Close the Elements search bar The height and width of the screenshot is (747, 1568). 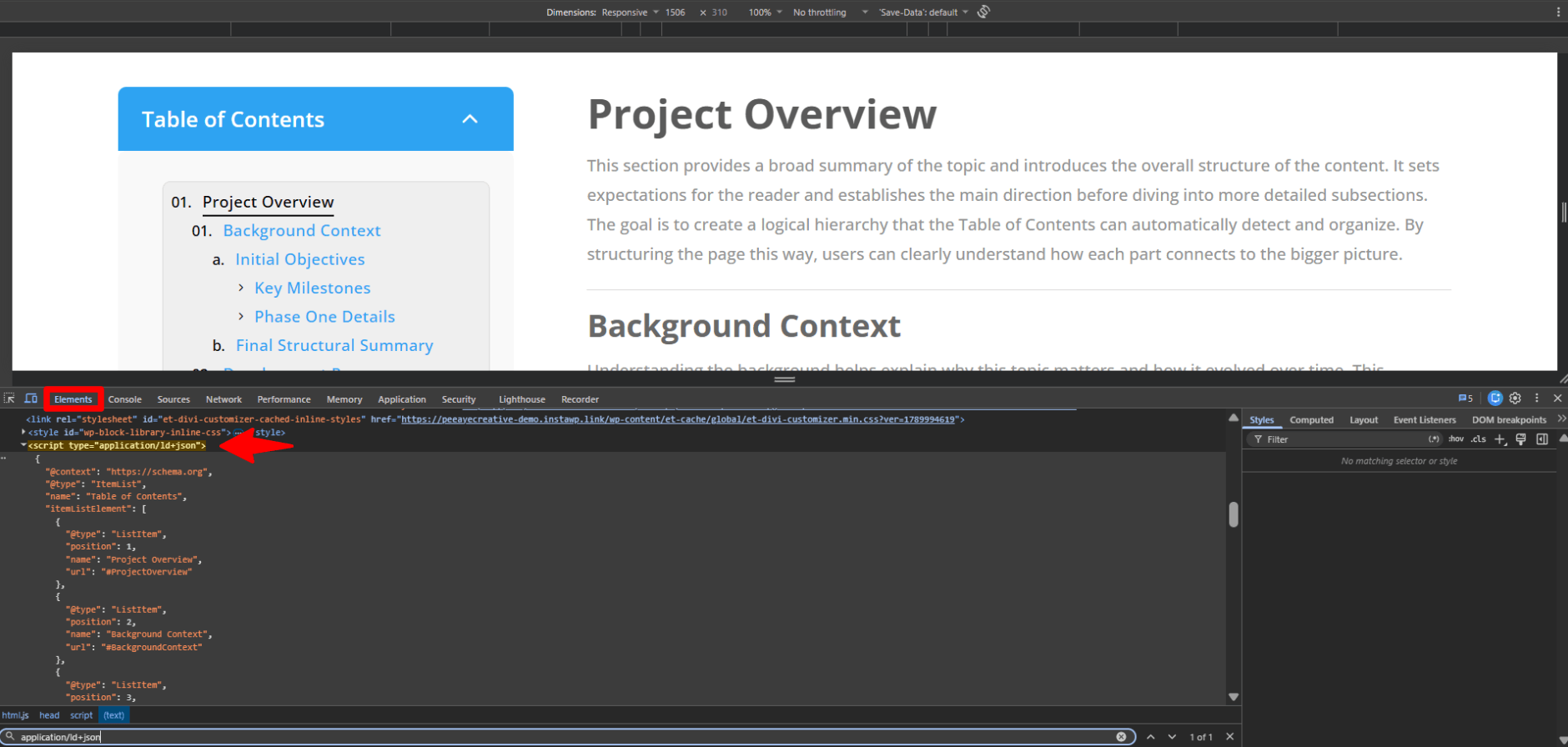[1229, 737]
